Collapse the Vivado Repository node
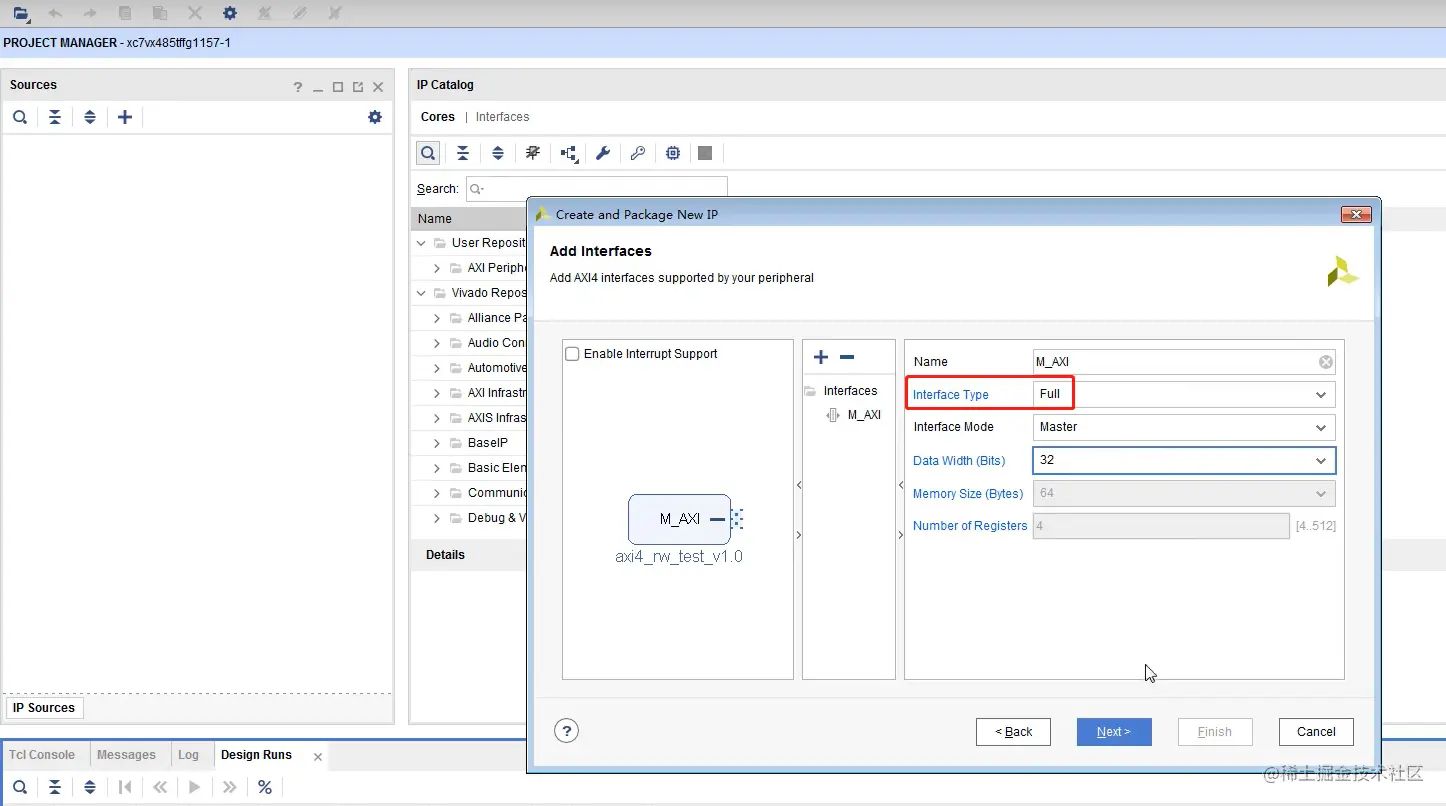This screenshot has height=806, width=1446. pos(422,293)
